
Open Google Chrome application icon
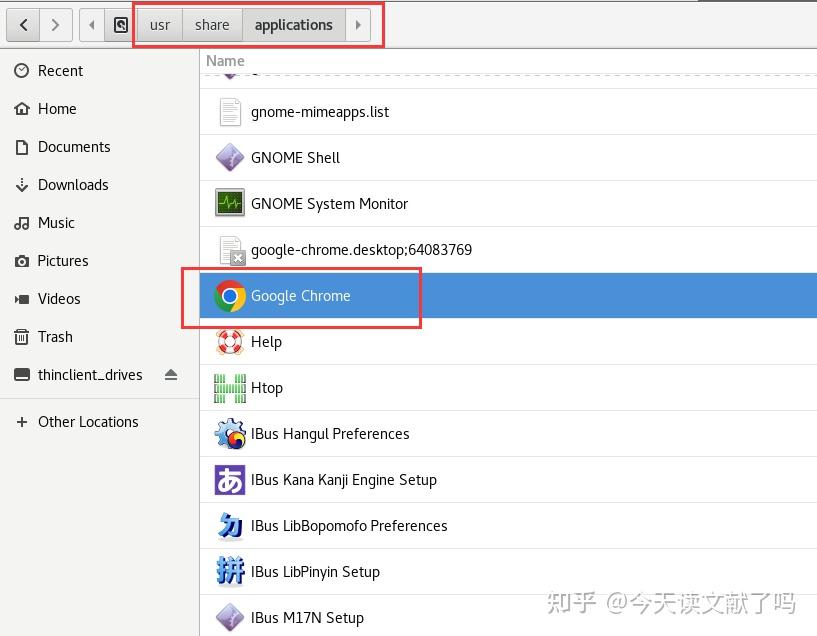[x=229, y=296]
